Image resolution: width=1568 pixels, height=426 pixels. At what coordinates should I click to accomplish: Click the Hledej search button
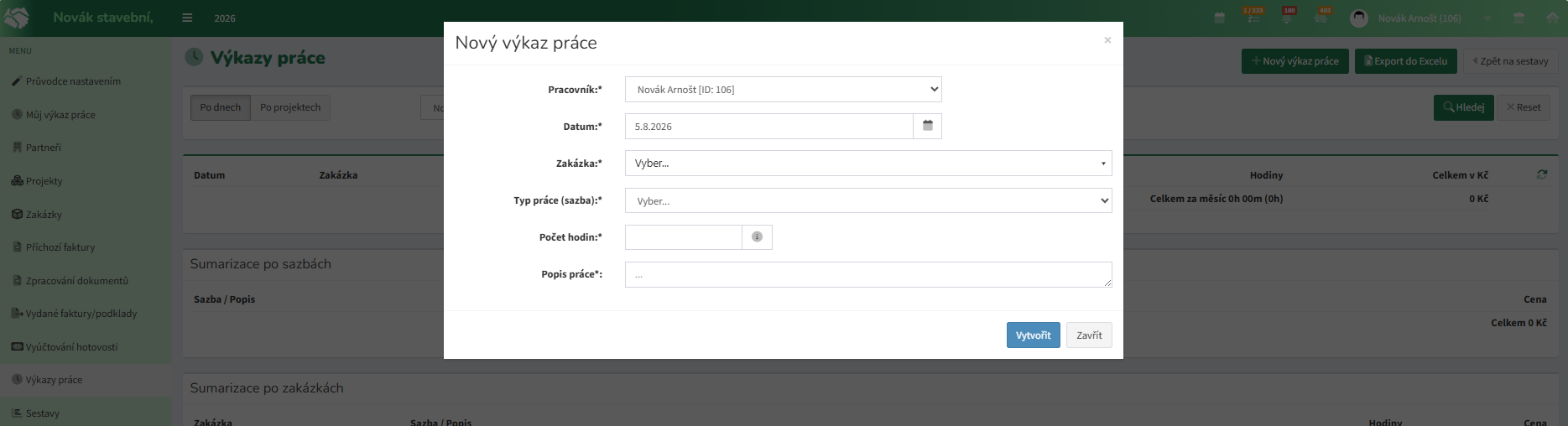point(1463,107)
